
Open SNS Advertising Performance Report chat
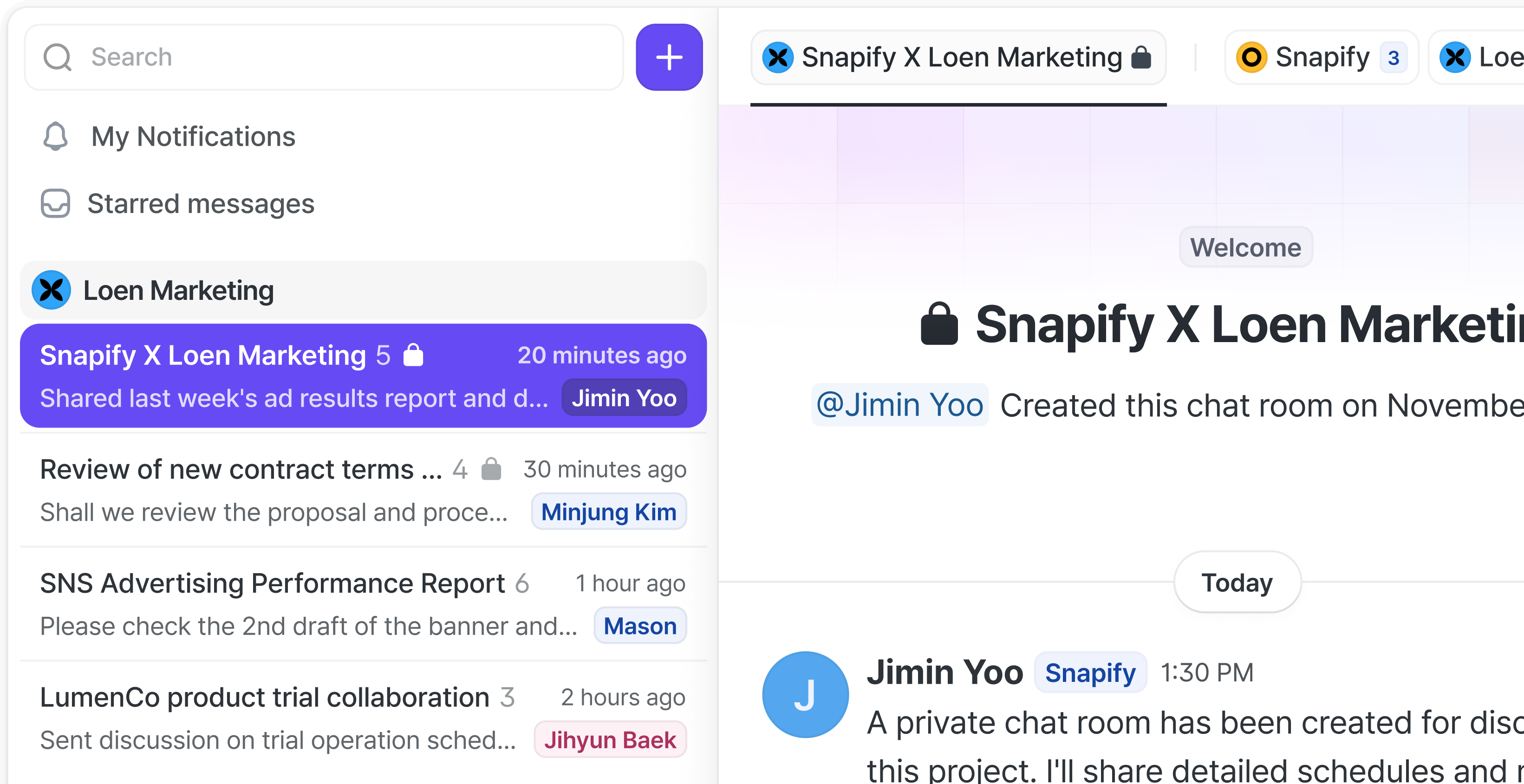(363, 604)
